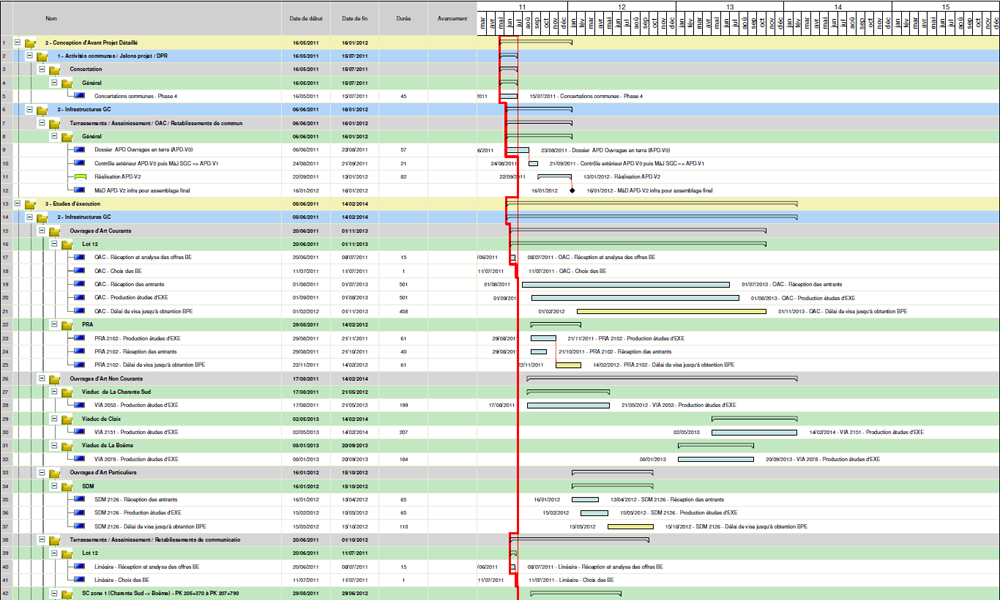
Task: Click the folder icon next to Viaduc de Claix
Action: [x=67, y=420]
